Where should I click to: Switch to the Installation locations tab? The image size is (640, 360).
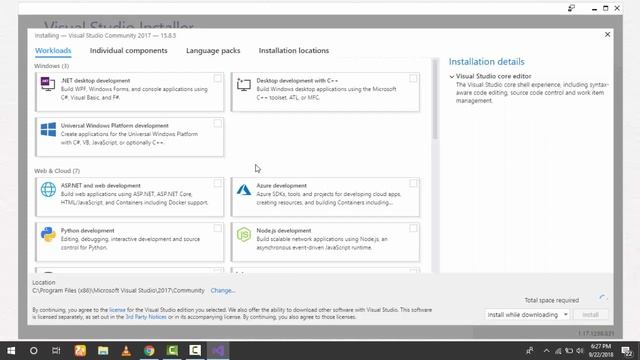(293, 51)
